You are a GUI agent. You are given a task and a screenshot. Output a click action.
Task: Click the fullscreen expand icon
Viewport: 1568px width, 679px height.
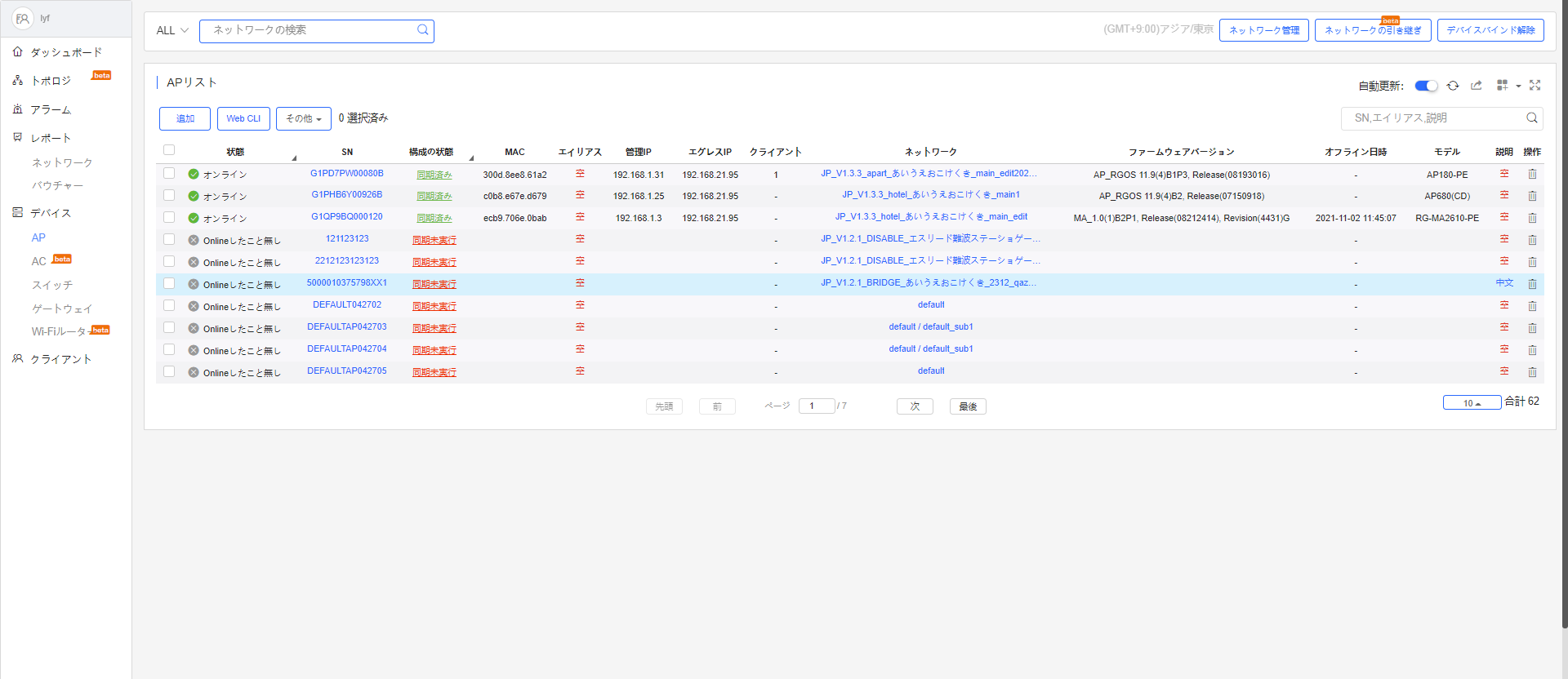coord(1535,86)
